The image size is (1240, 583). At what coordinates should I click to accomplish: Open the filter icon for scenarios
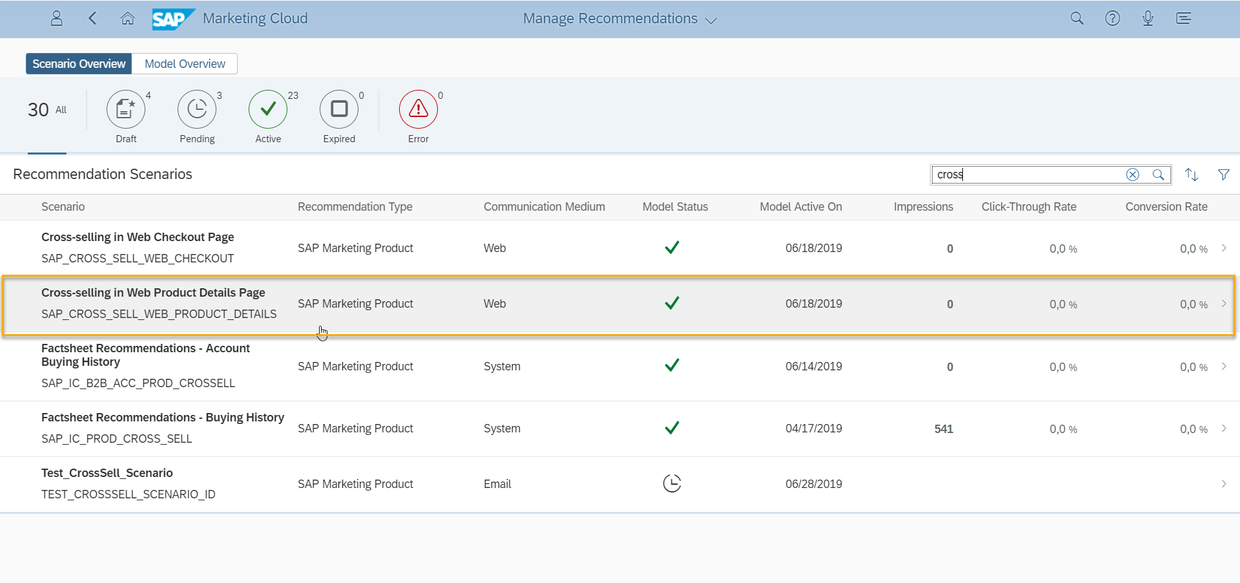tap(1223, 175)
